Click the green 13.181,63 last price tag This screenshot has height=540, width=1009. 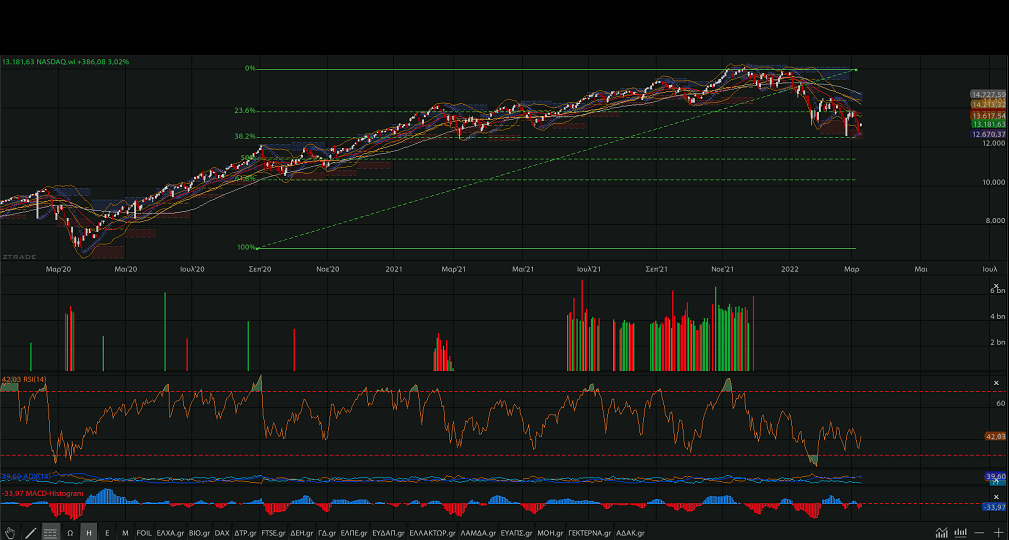tap(988, 124)
